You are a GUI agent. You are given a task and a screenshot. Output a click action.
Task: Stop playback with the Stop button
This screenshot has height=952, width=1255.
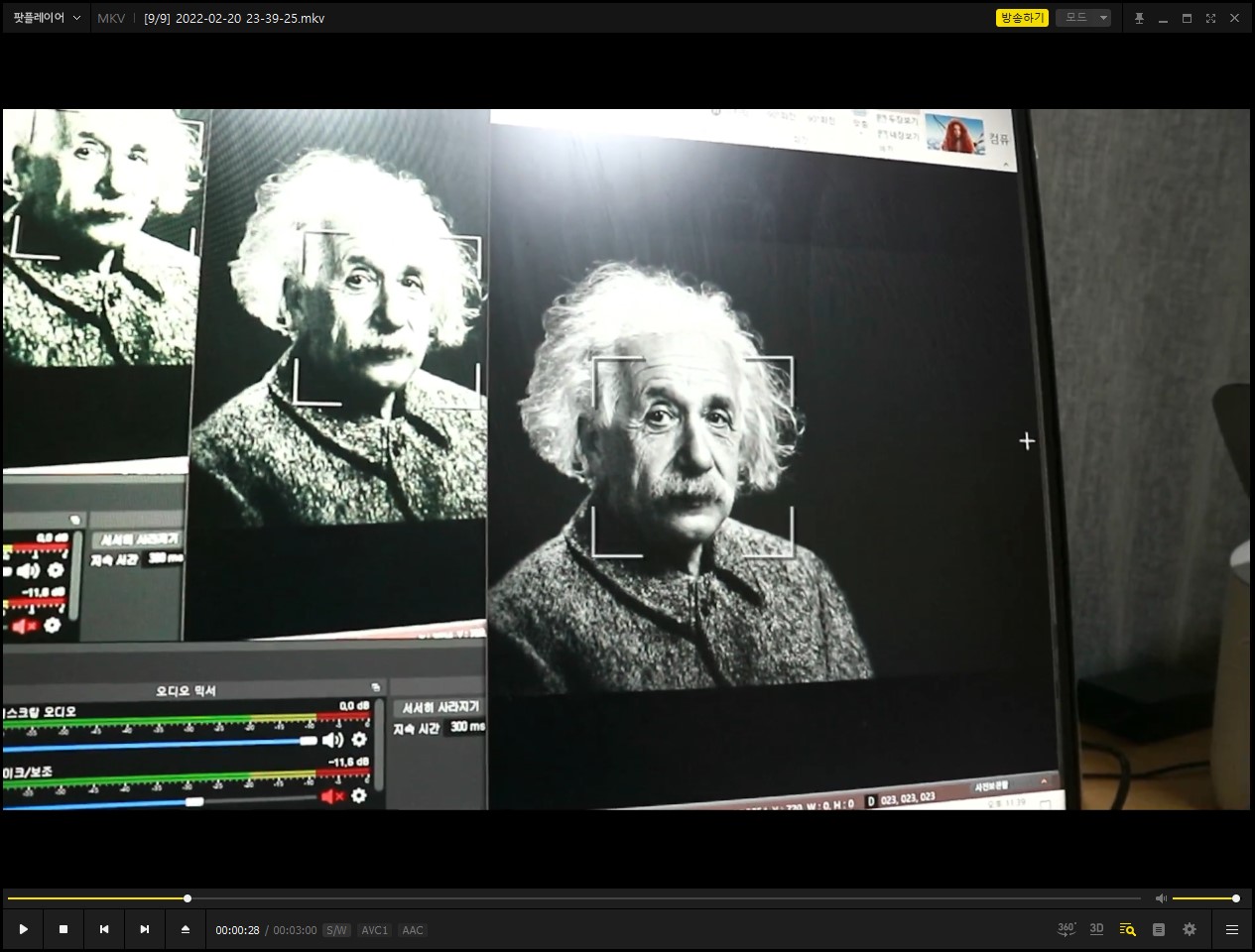coord(63,929)
